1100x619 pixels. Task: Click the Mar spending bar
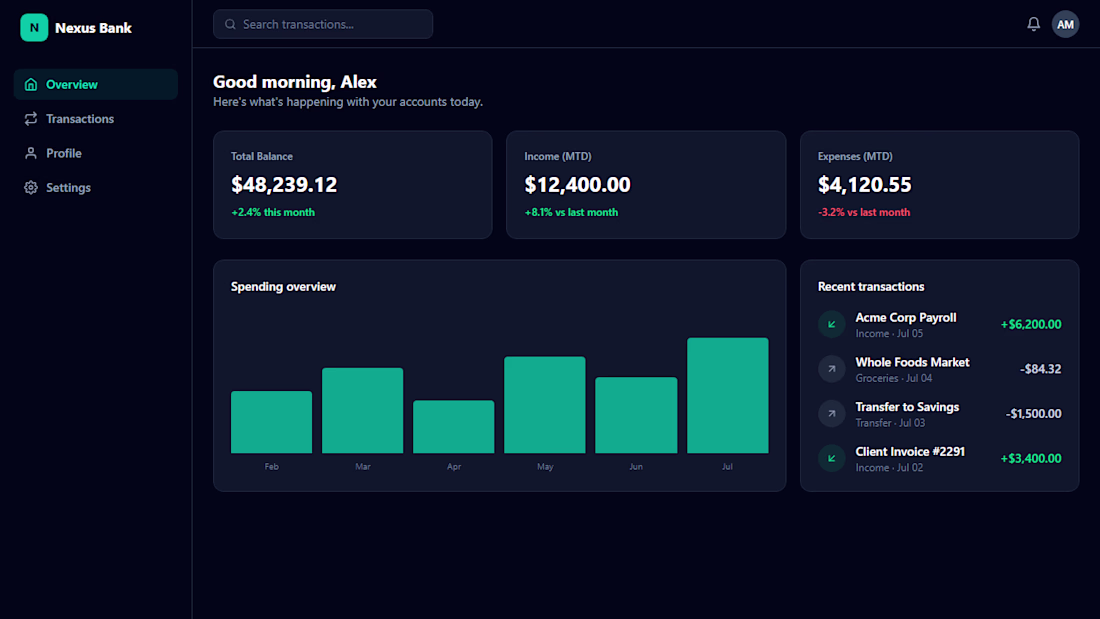tap(363, 411)
